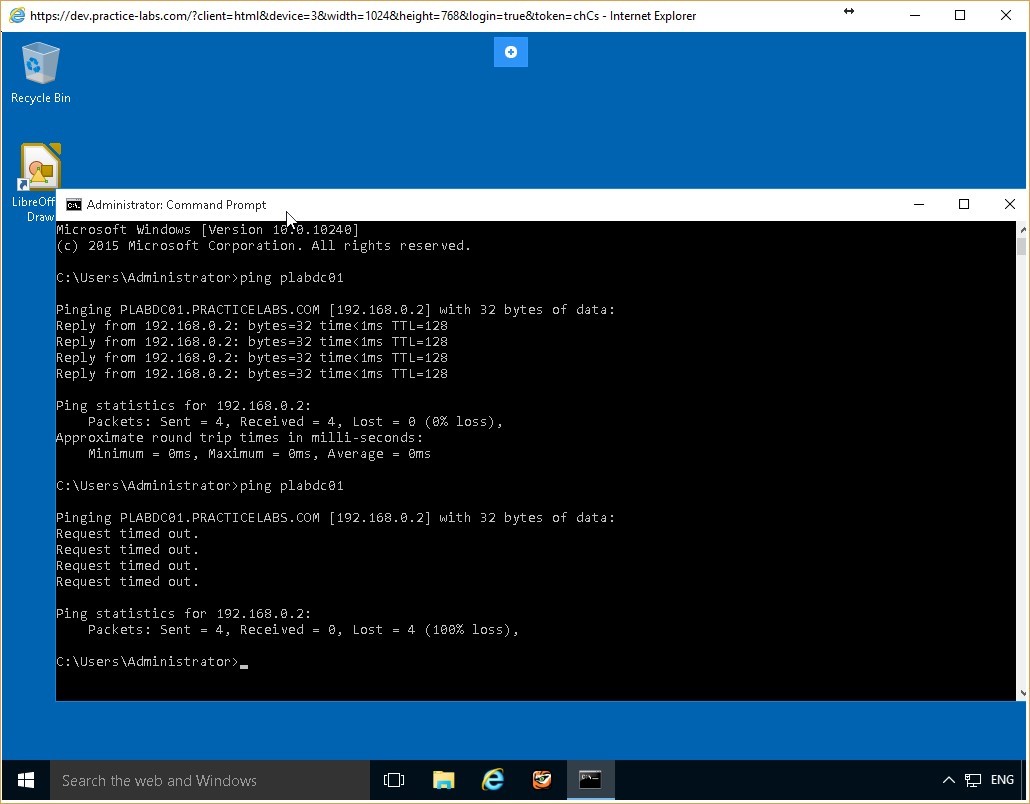Click the scrollbar down arrow in Command Prompt
Image resolution: width=1030 pixels, height=804 pixels.
point(1022,690)
